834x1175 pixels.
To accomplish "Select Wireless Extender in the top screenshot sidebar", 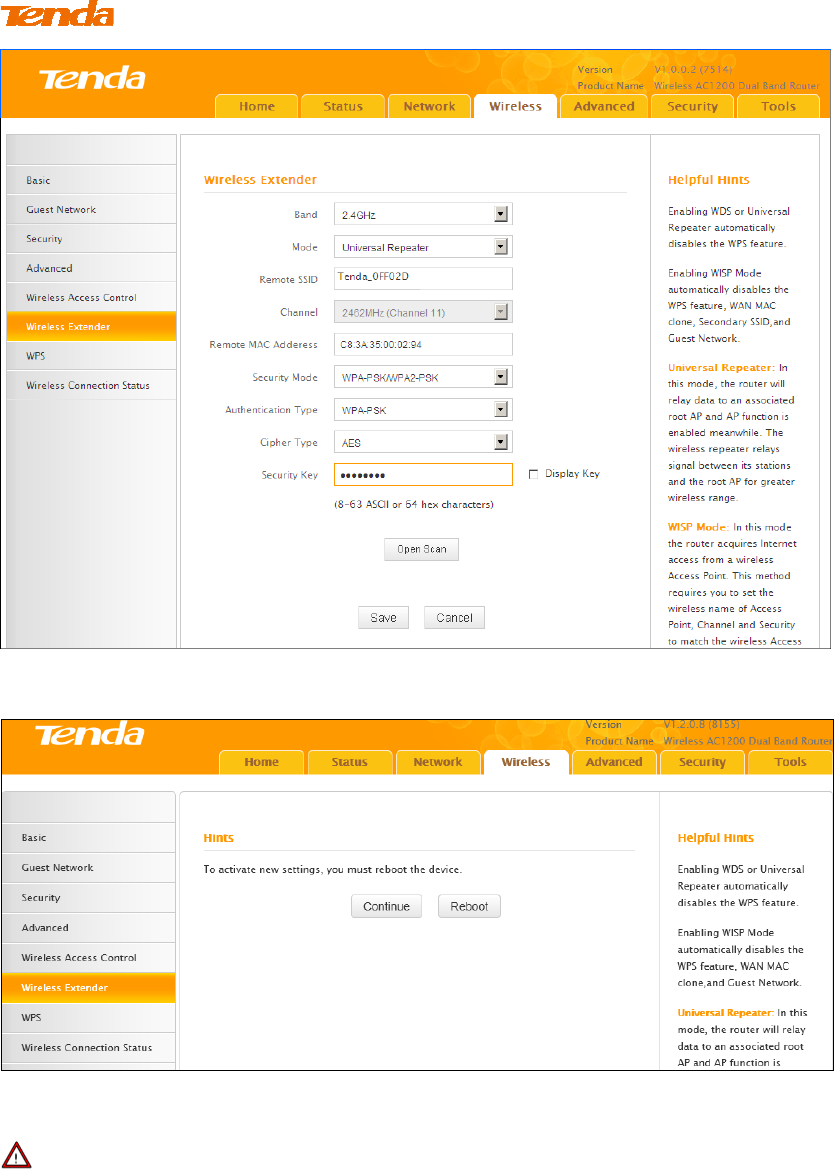I will (91, 326).
